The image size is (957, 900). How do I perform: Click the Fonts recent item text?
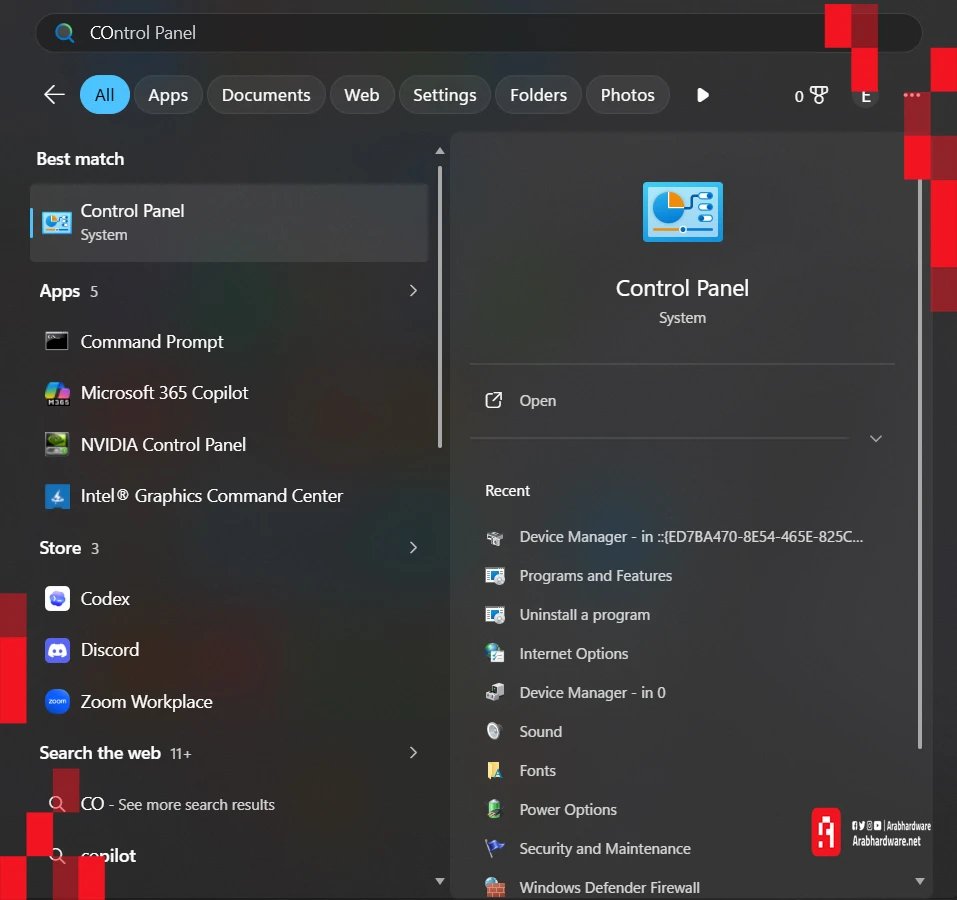537,771
